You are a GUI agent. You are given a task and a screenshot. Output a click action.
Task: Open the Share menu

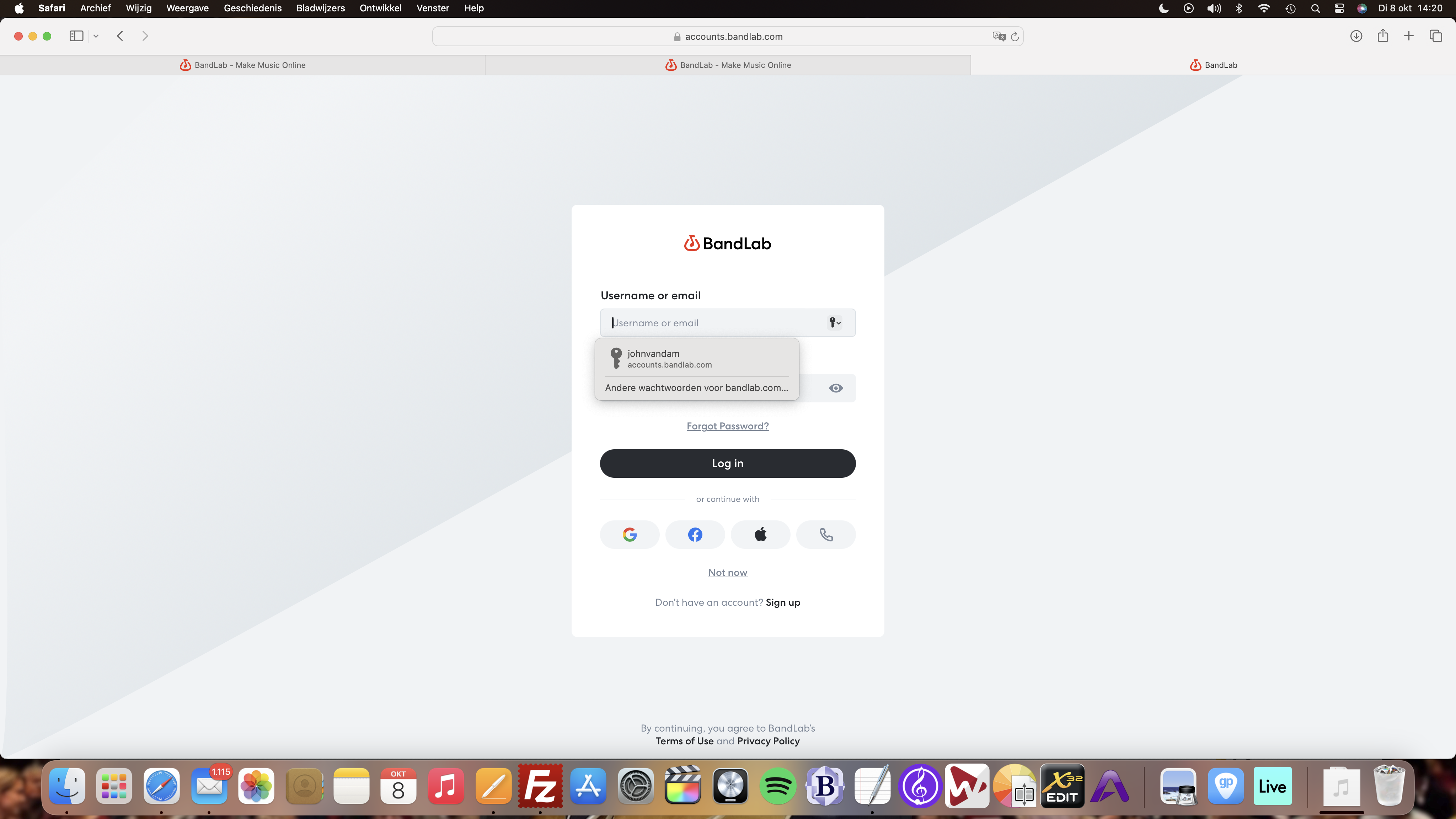click(1382, 36)
